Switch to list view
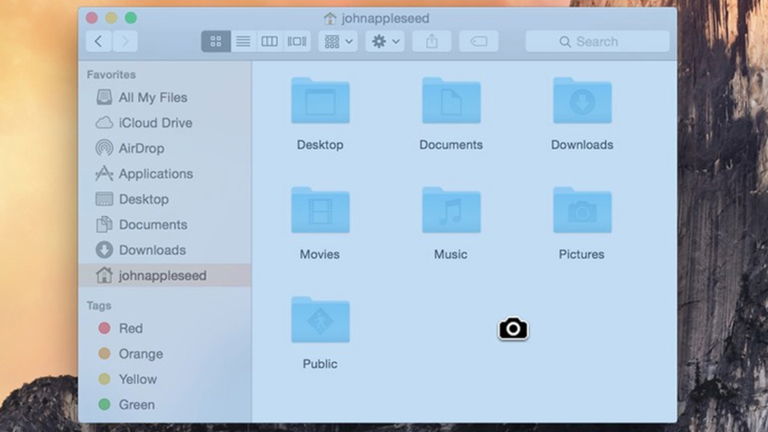This screenshot has width=768, height=432. click(243, 42)
